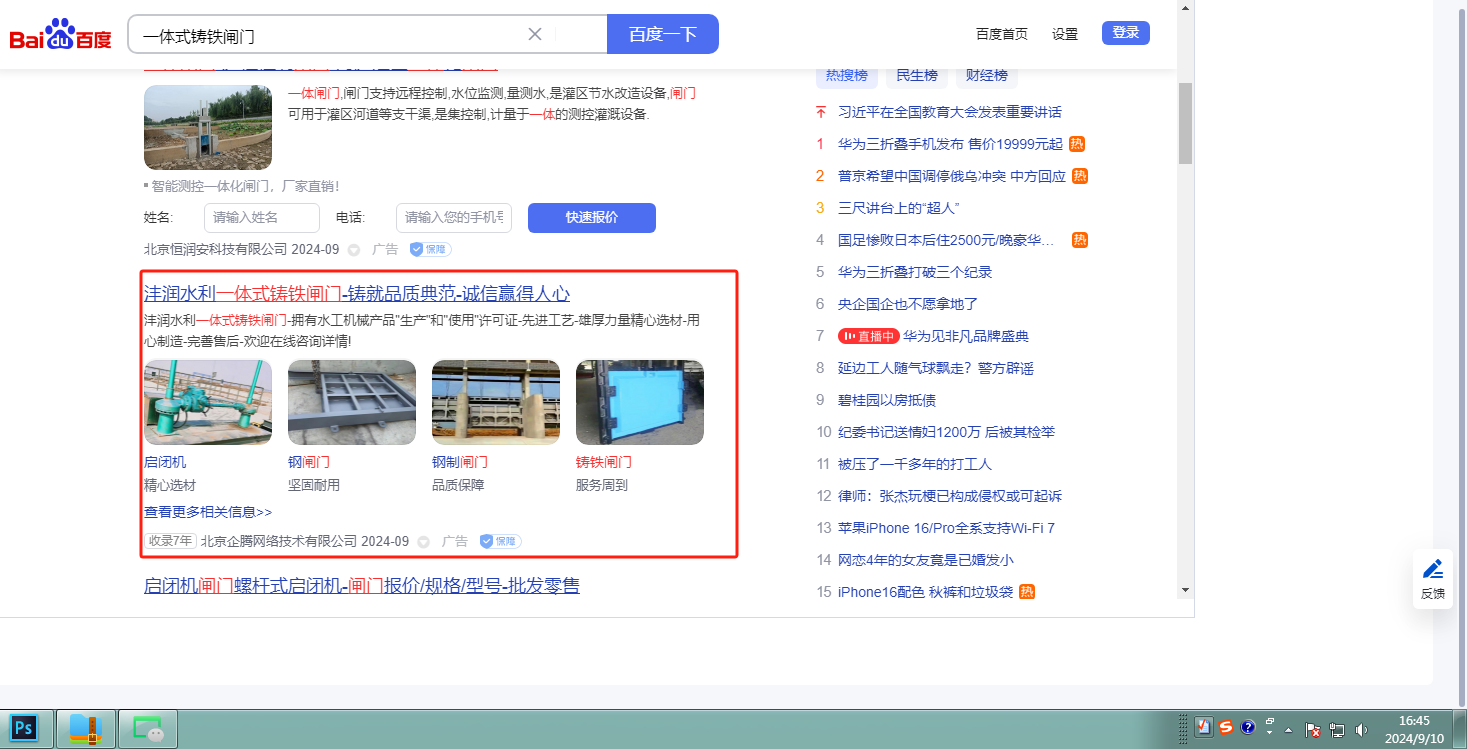The image size is (1467, 749).
Task: Open hot search 三尺讲台上的"超人"
Action: [899, 208]
